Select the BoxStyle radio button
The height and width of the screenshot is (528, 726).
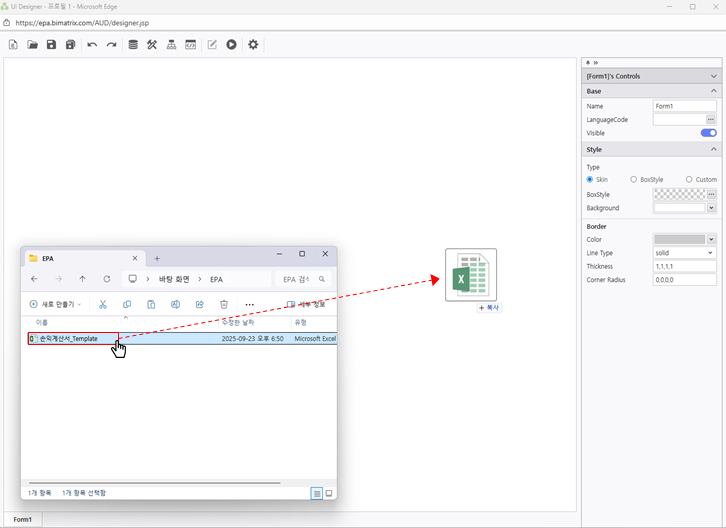tap(633, 179)
